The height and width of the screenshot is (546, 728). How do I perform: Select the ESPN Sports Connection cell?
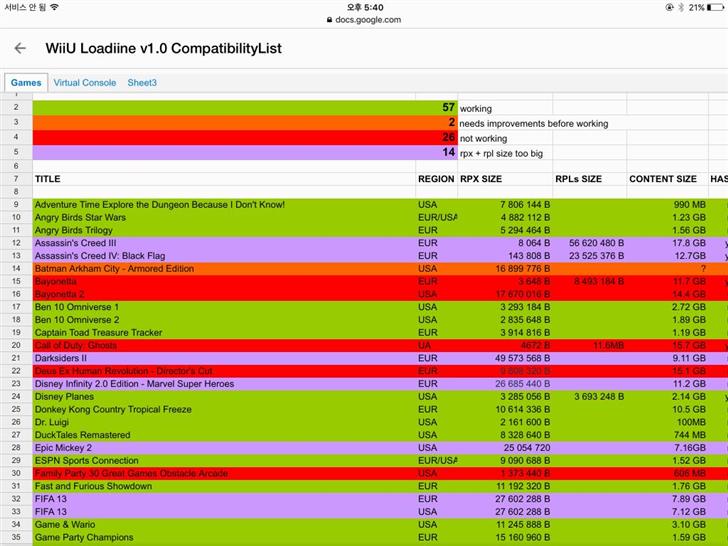[x=224, y=461]
